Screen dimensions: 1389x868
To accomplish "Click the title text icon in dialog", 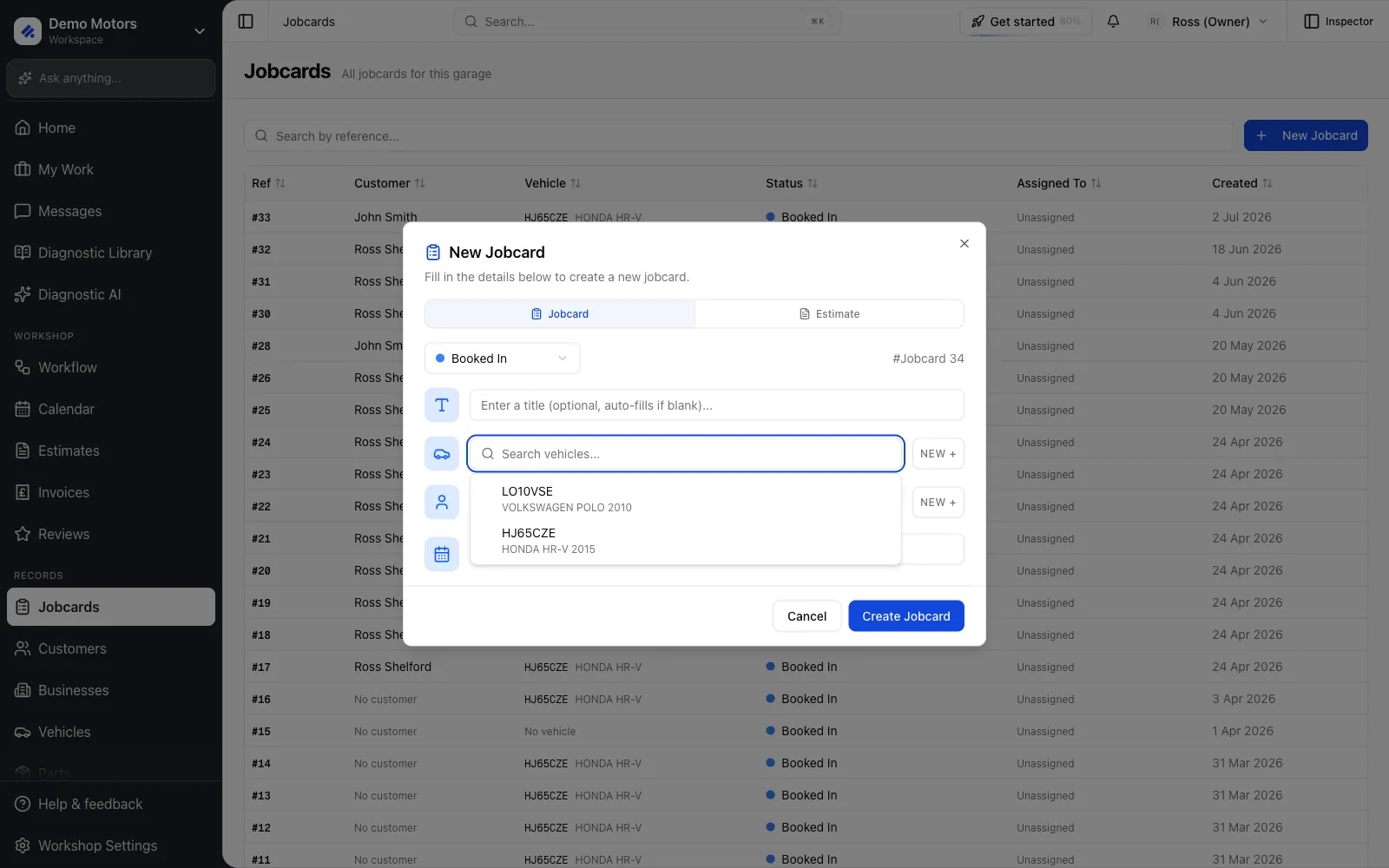I will [x=442, y=405].
